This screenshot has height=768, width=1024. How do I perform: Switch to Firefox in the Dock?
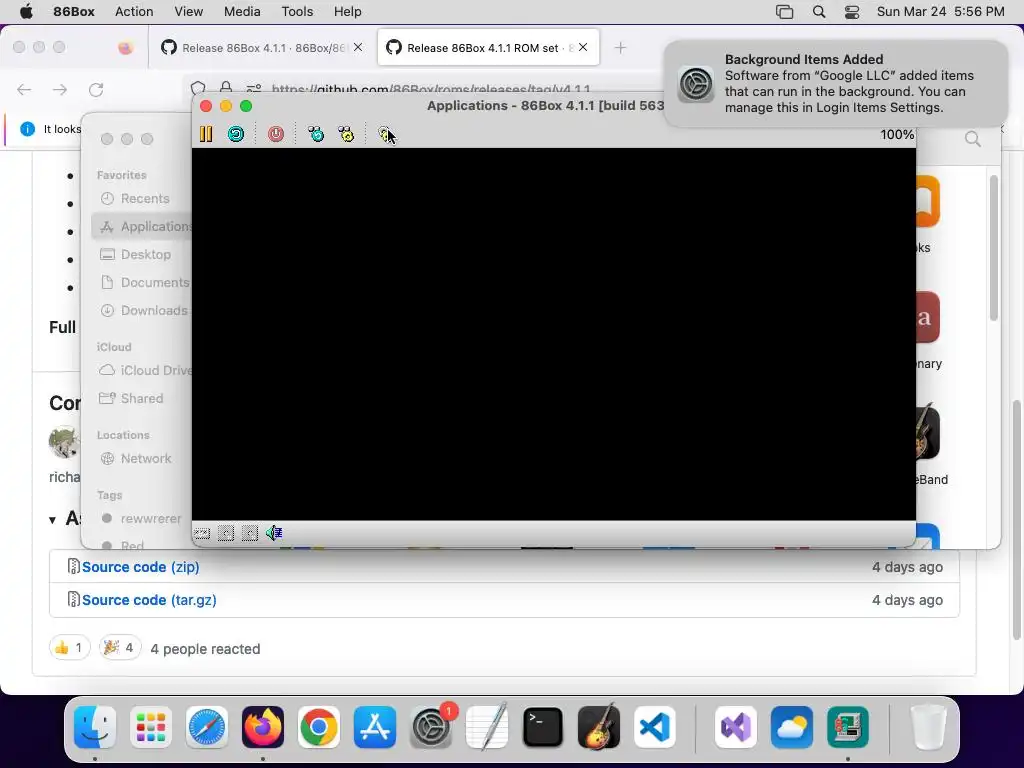coord(263,727)
